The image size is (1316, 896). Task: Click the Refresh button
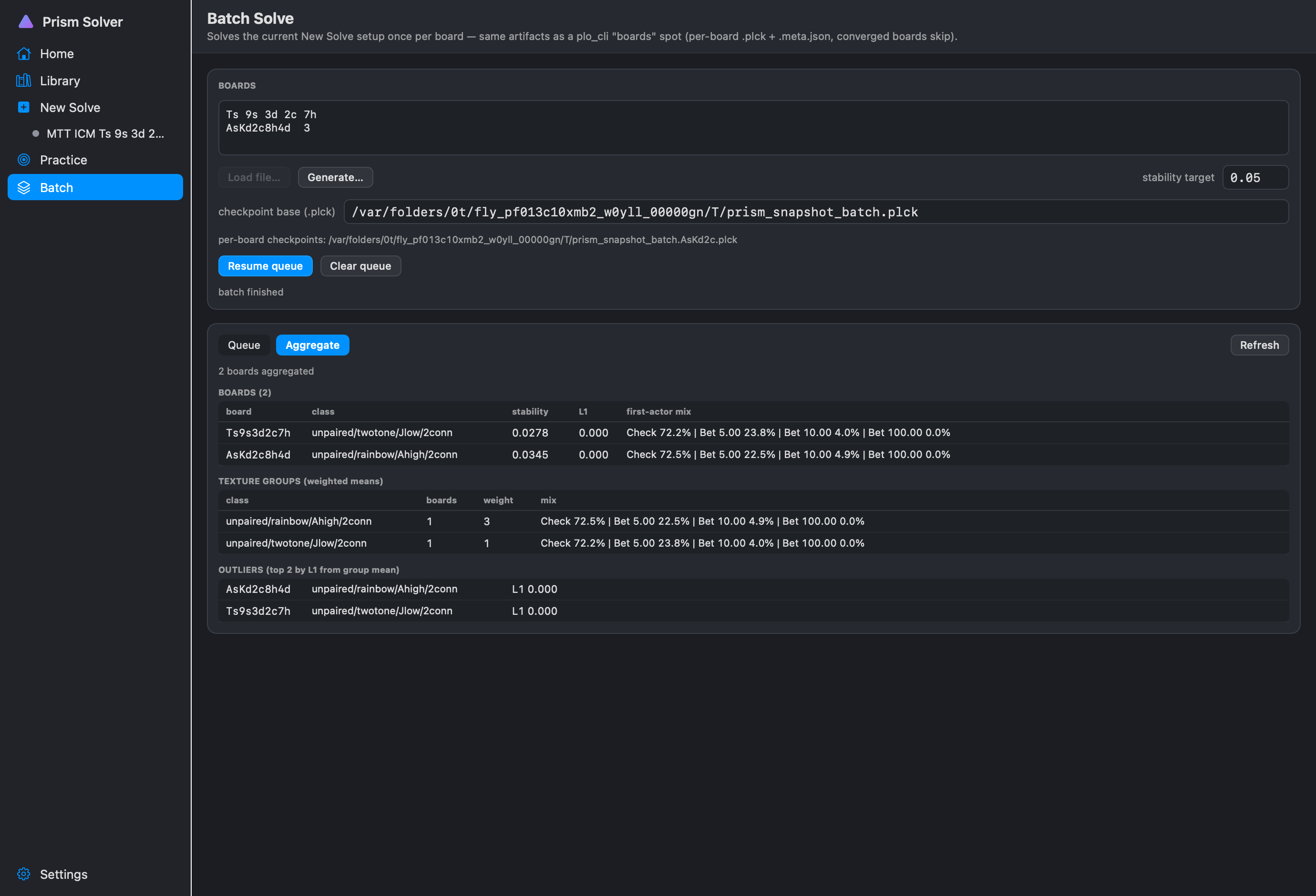coord(1259,345)
